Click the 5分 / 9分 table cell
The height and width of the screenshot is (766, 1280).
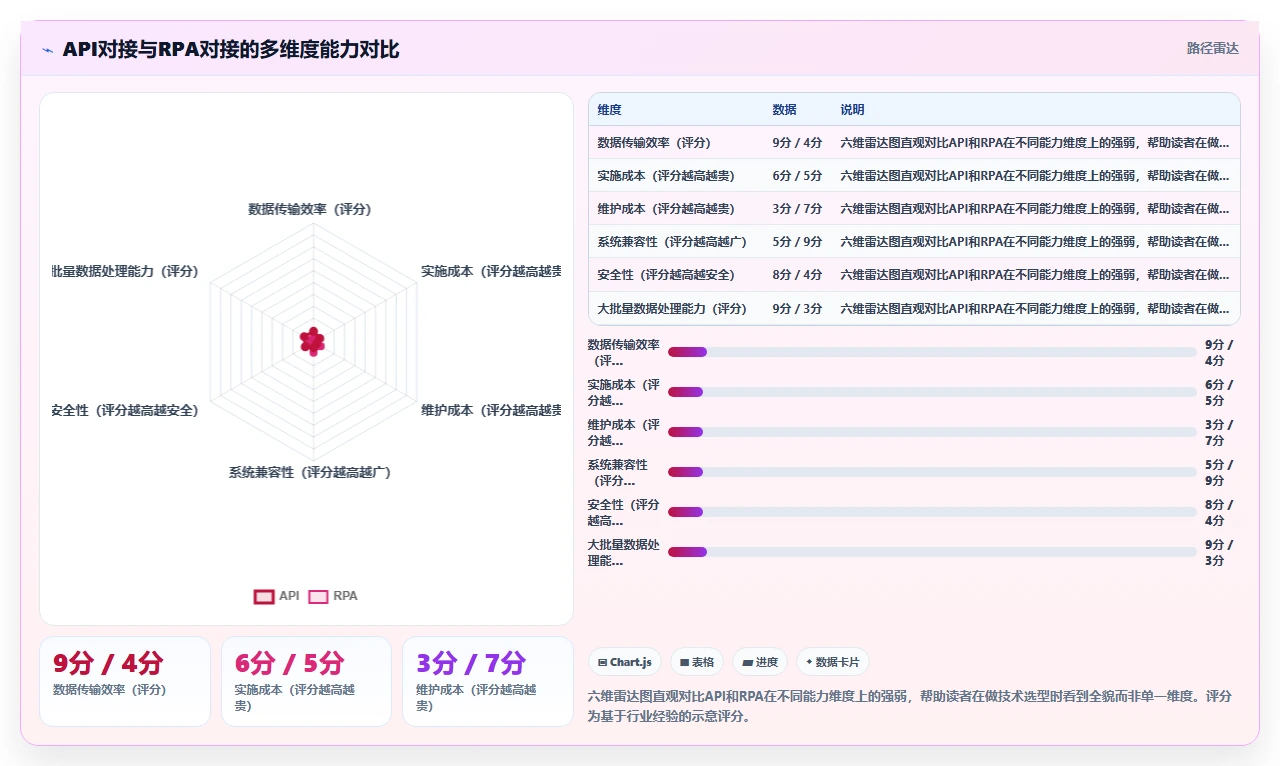797,241
